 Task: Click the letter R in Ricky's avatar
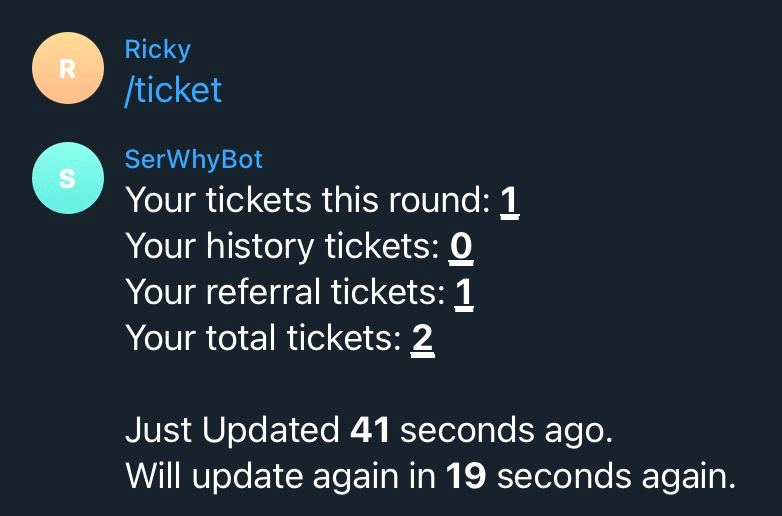pos(68,69)
